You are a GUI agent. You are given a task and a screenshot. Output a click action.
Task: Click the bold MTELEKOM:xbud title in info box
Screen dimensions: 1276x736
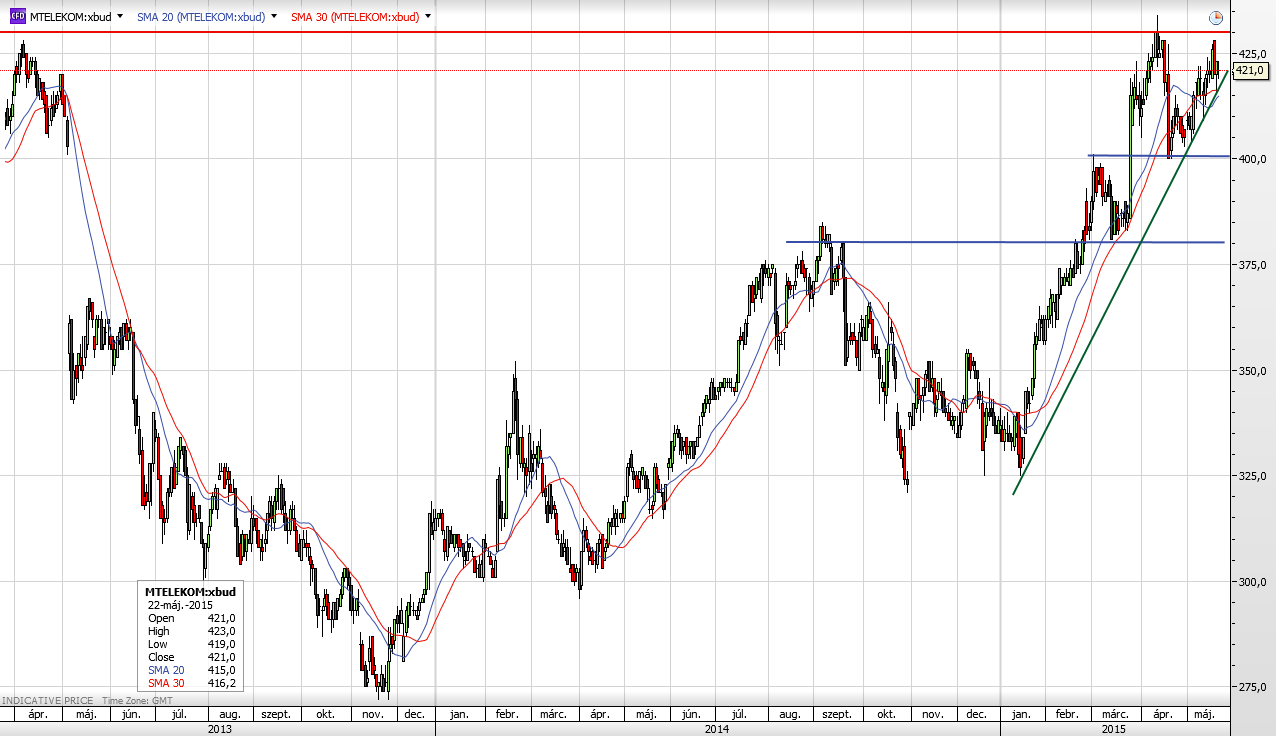[190, 592]
